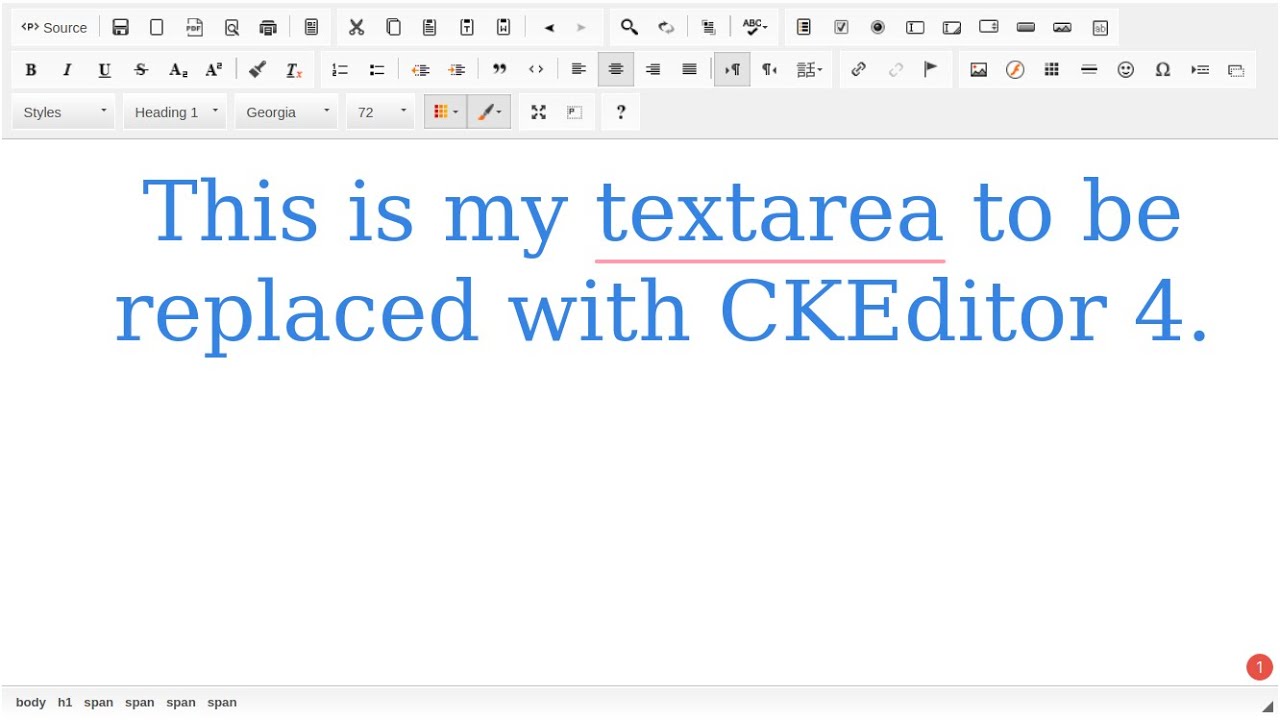
Task: Toggle underline formatting
Action: pyautogui.click(x=104, y=69)
